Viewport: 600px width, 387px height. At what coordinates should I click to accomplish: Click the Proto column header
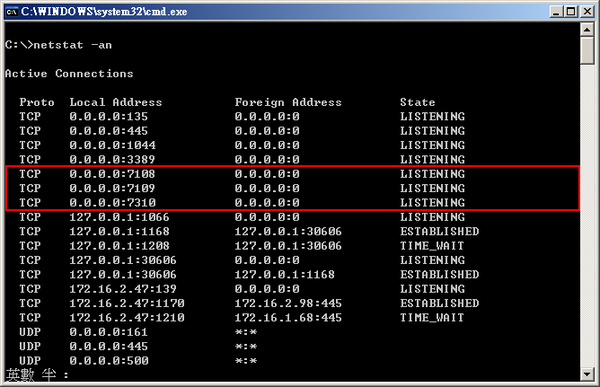[x=37, y=102]
